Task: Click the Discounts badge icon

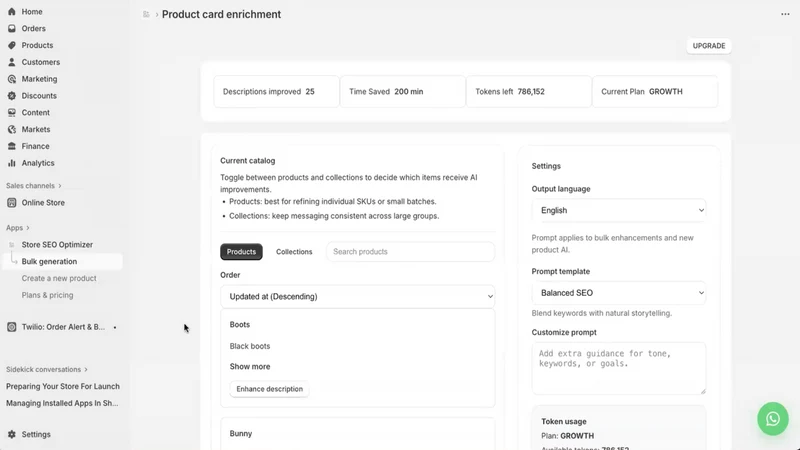Action: (12, 95)
